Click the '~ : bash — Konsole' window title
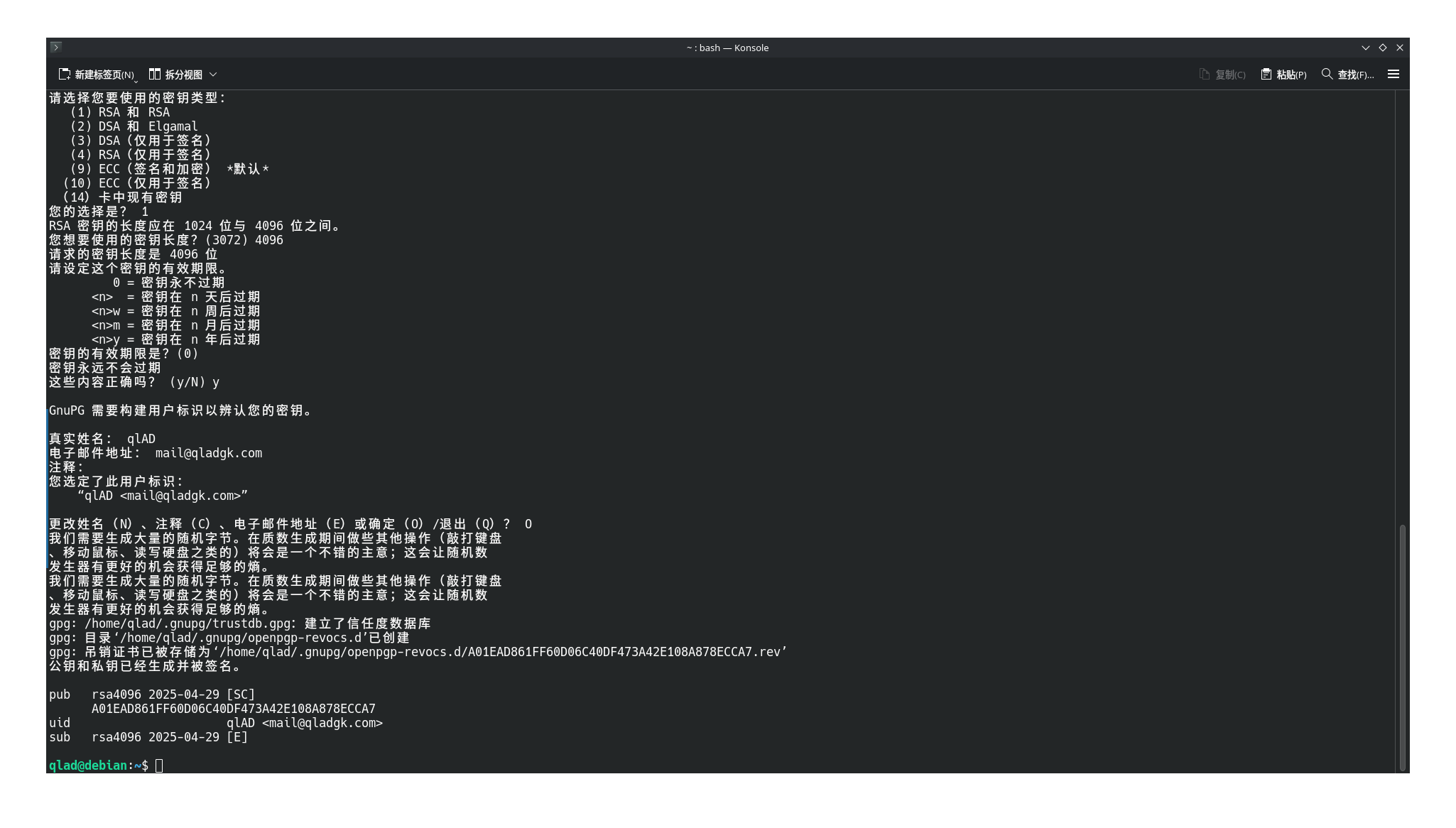 click(x=727, y=48)
